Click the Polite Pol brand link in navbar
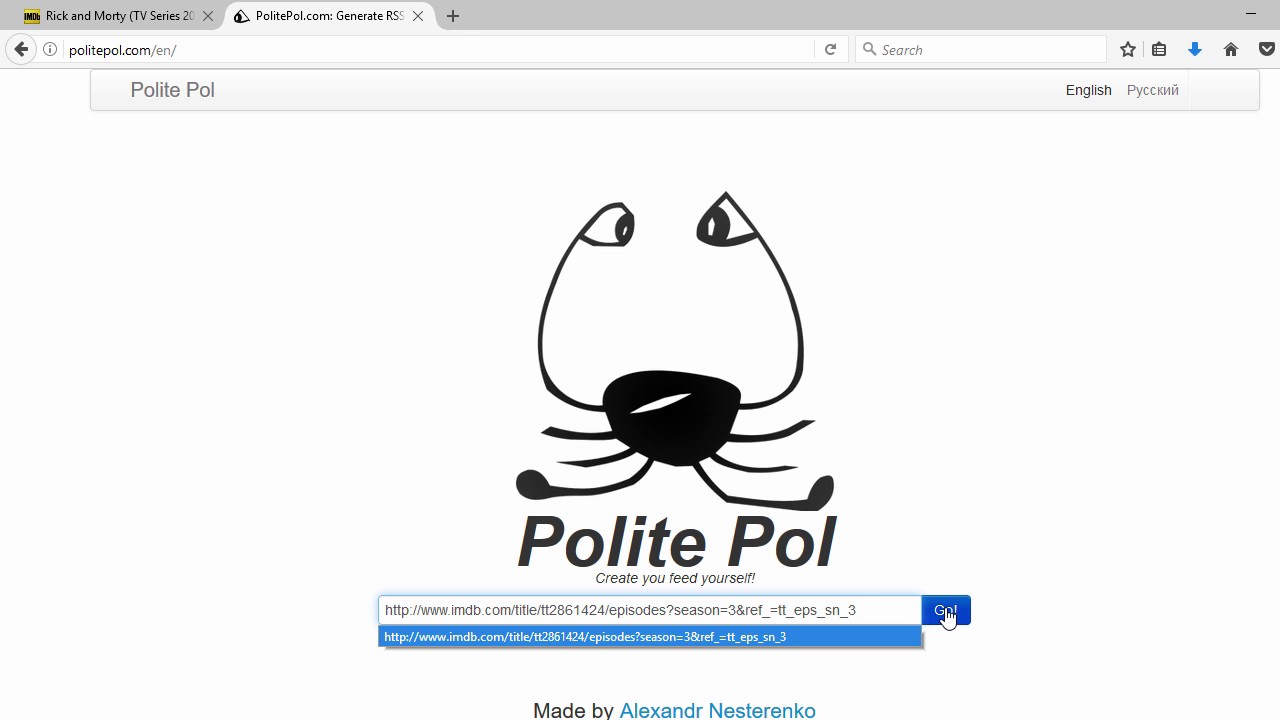Image resolution: width=1280 pixels, height=720 pixels. pos(172,90)
